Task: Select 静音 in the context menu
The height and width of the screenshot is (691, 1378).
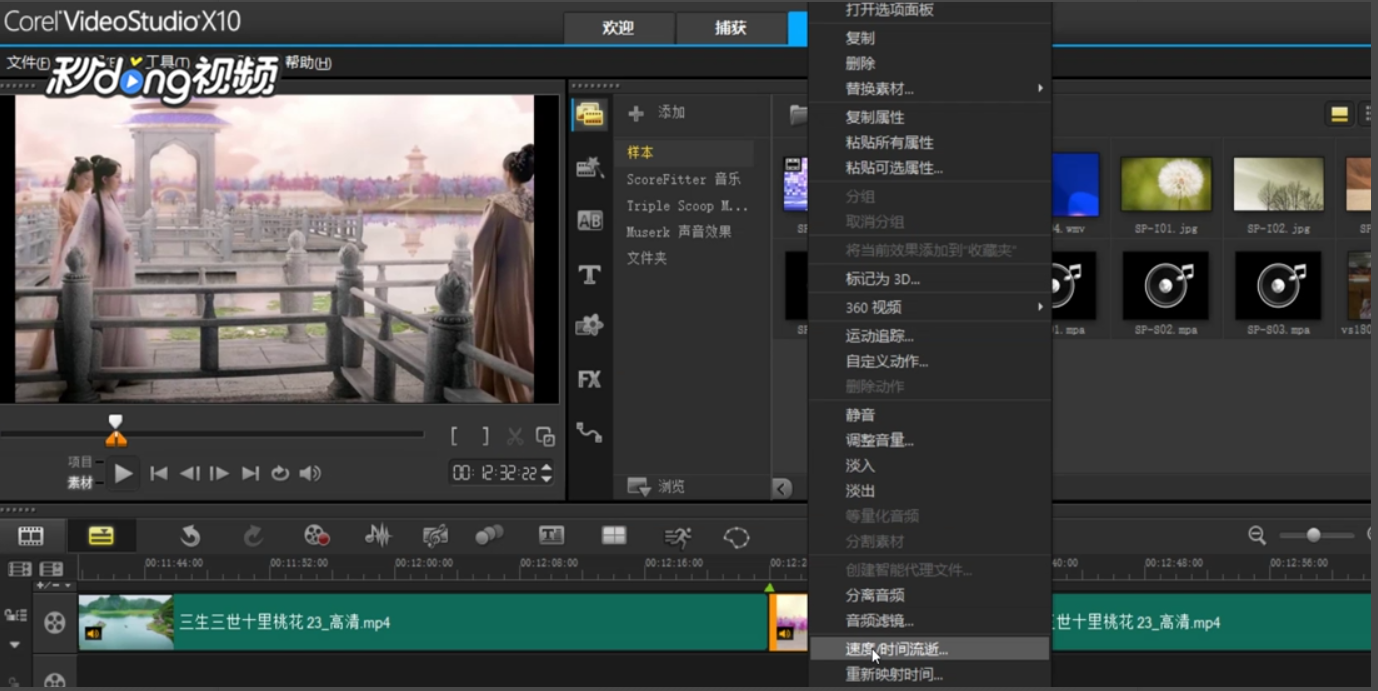Action: [930, 415]
